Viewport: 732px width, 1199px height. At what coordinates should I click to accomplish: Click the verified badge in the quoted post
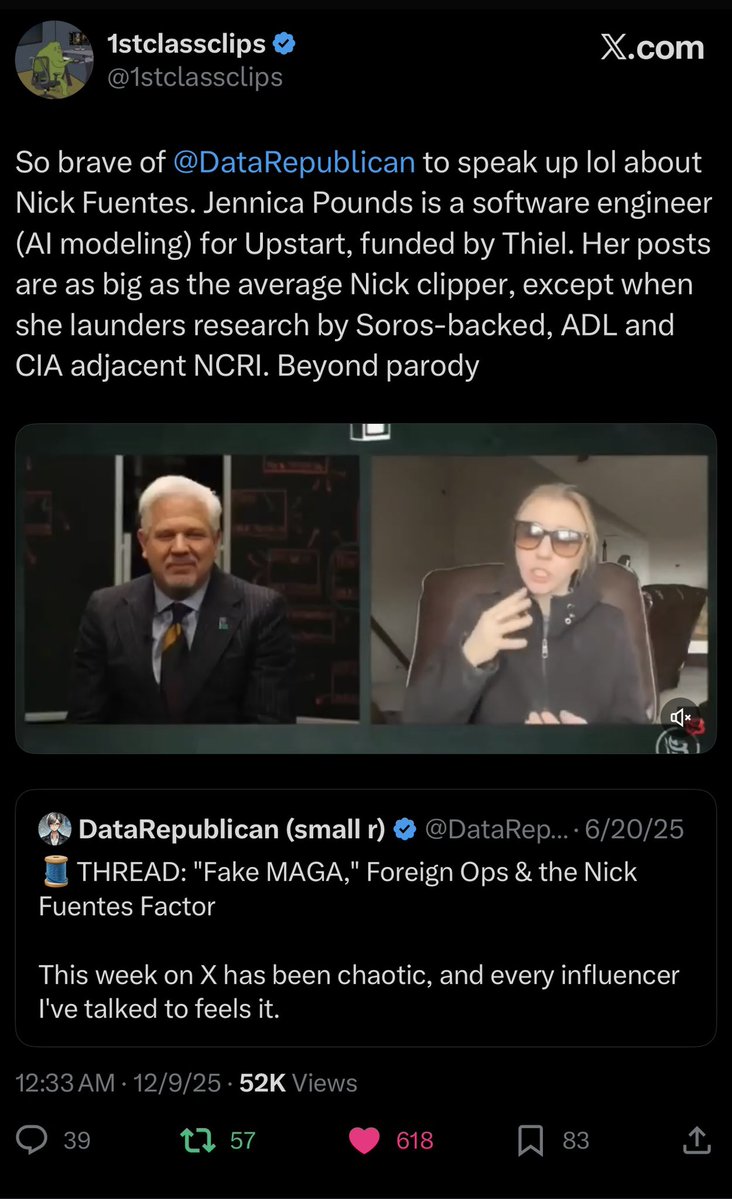(405, 829)
